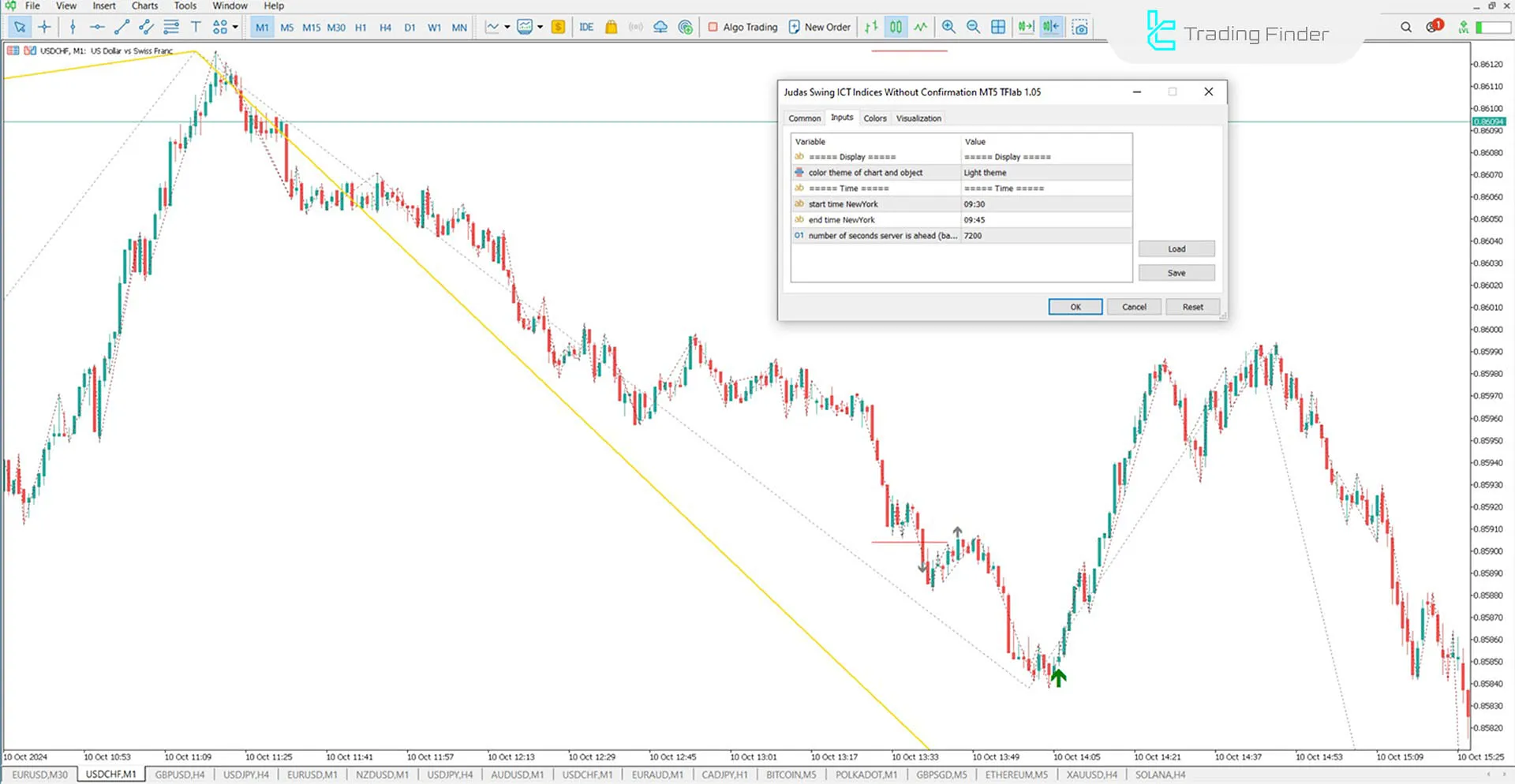Open the tile windows grid view
The width and height of the screenshot is (1515, 784).
(997, 26)
